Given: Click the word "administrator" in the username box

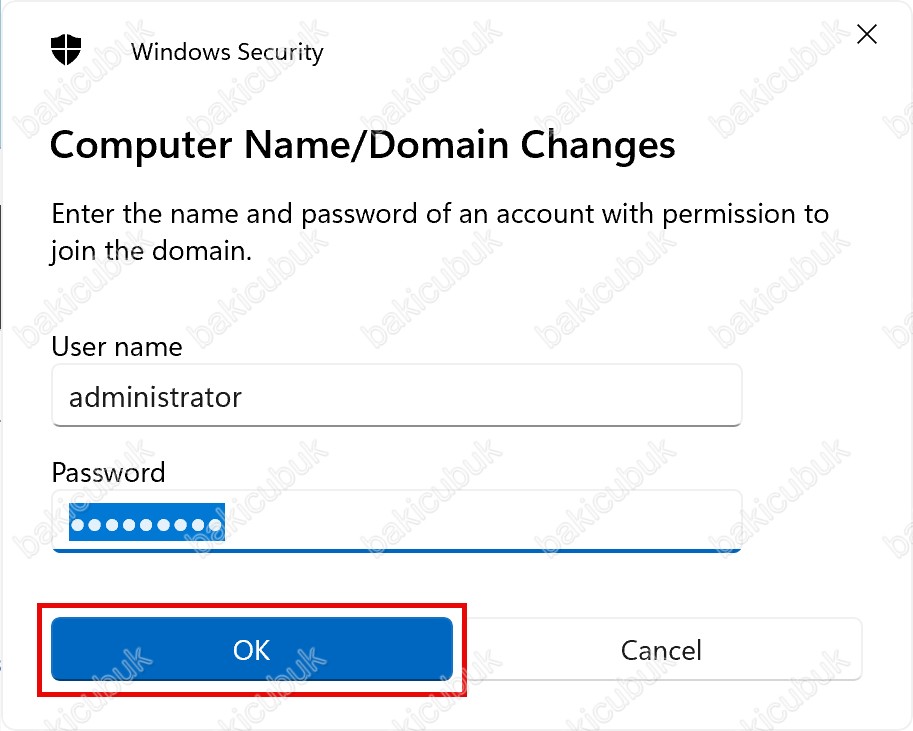Looking at the screenshot, I should click(155, 397).
